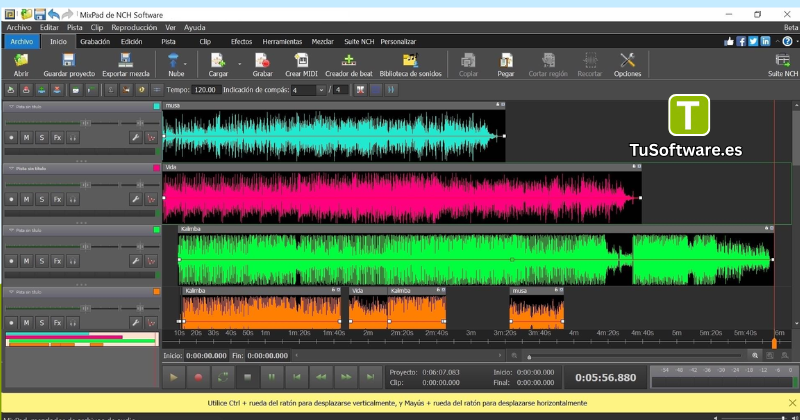Close the yellow tip bar
800x420 pixels.
click(x=792, y=403)
